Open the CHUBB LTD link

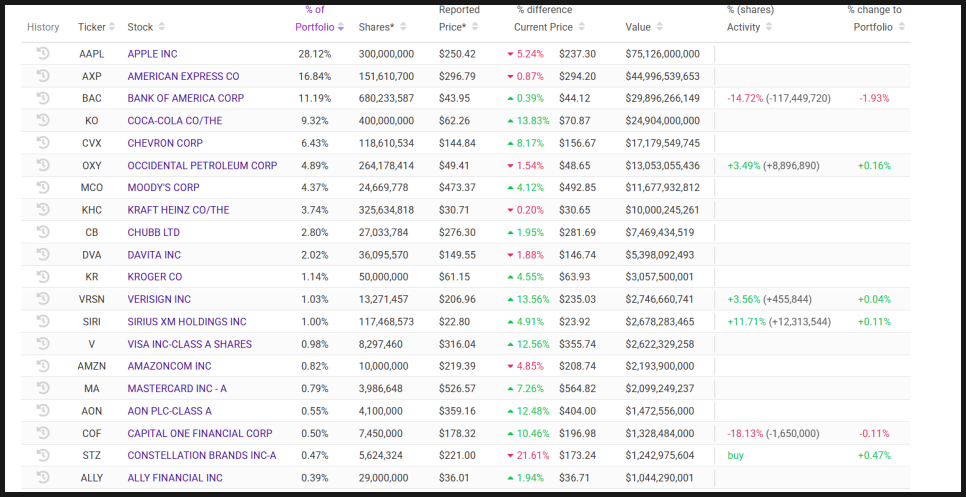[153, 233]
